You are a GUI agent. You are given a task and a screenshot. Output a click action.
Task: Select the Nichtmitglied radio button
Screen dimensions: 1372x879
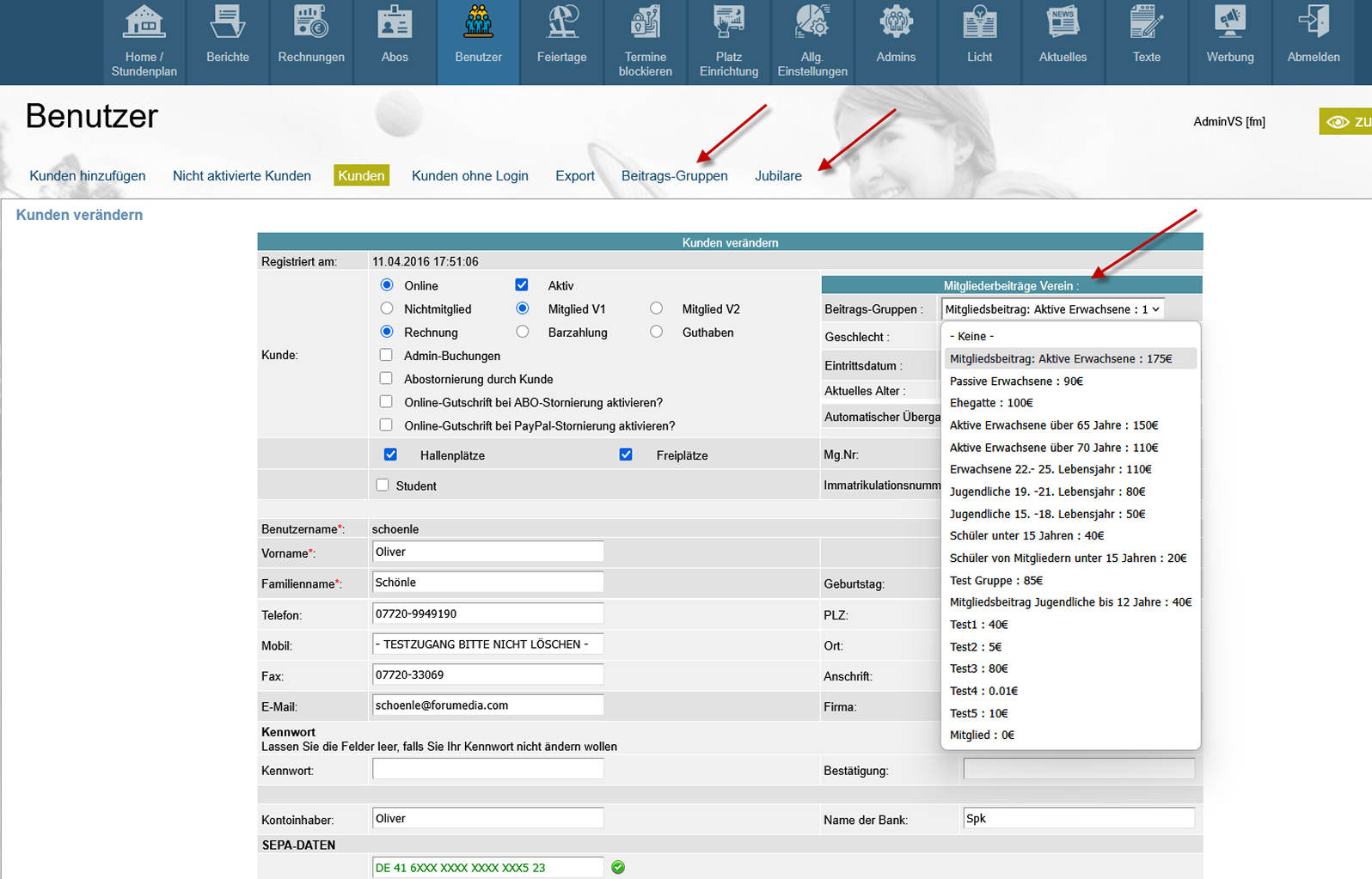tap(387, 308)
